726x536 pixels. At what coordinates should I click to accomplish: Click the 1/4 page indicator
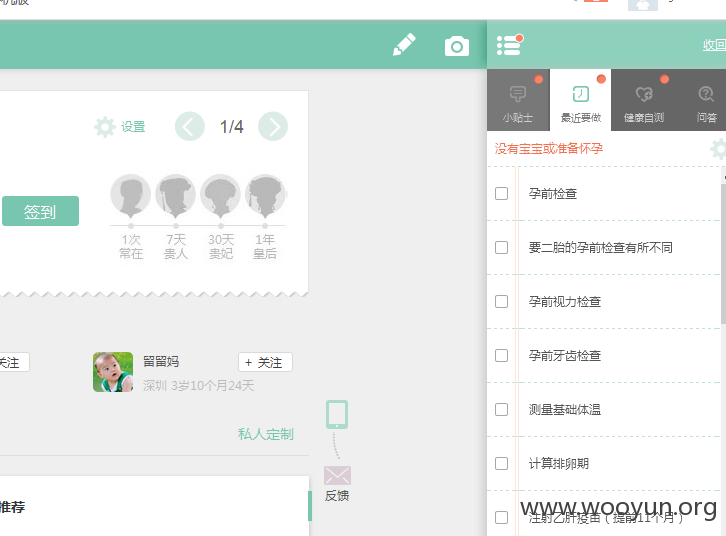(x=232, y=127)
